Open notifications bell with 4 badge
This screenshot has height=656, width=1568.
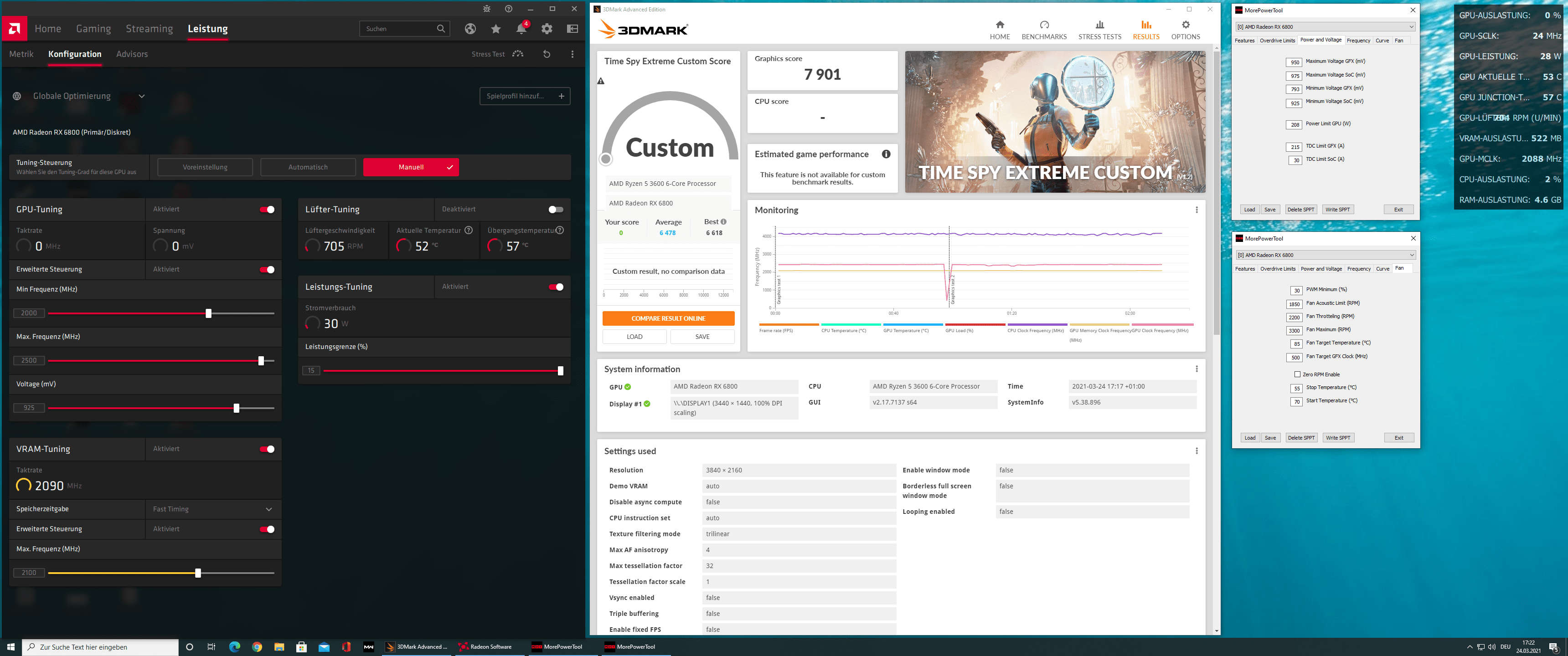pos(521,29)
